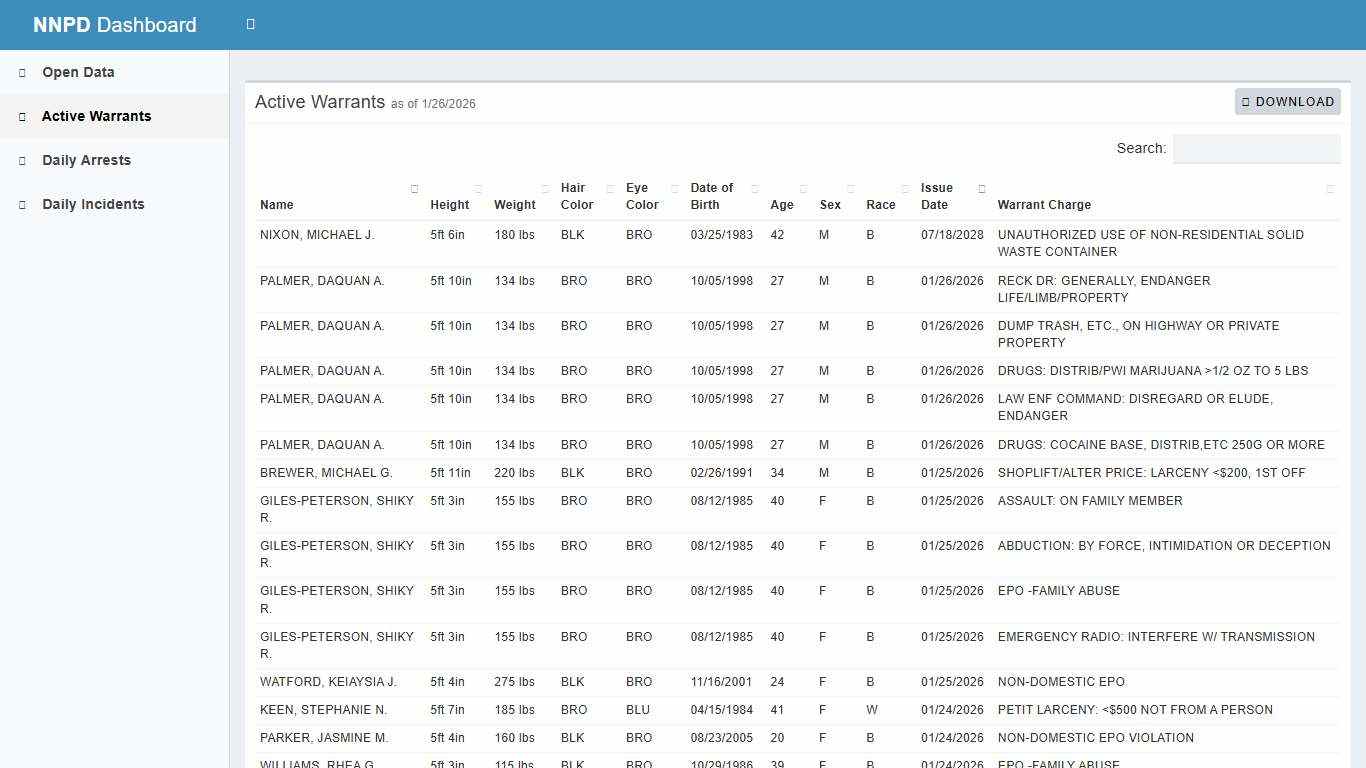Select Open Data in the sidebar menu
Image resolution: width=1366 pixels, height=768 pixels.
click(77, 72)
